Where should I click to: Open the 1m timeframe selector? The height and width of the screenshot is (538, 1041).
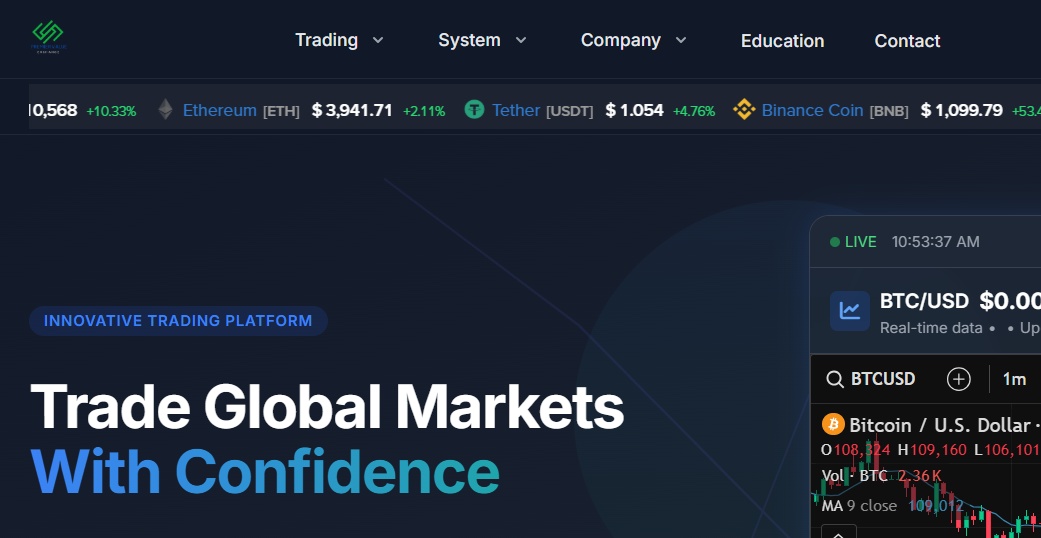click(1014, 379)
